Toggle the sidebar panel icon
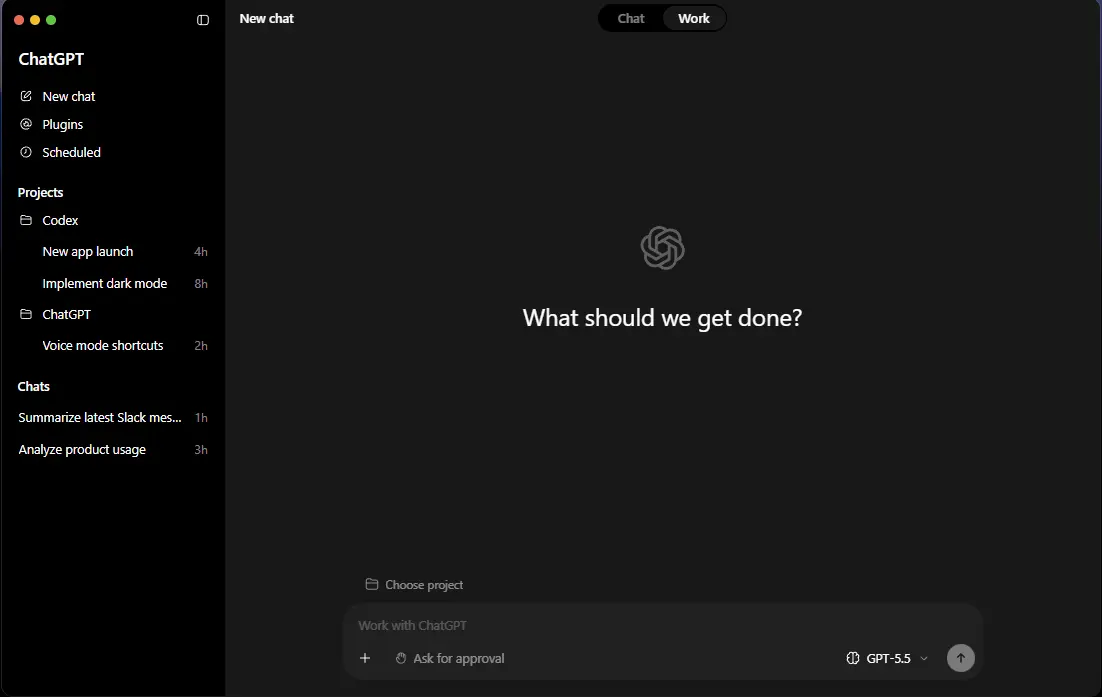The width and height of the screenshot is (1102, 697). point(202,20)
